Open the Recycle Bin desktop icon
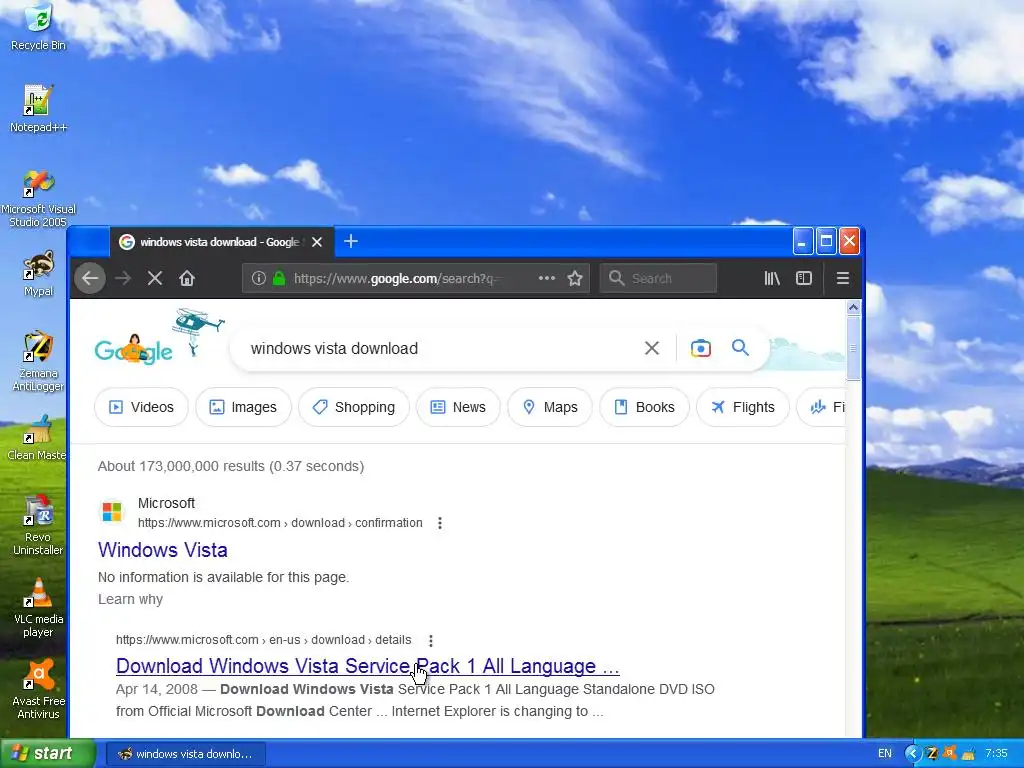 click(x=38, y=27)
